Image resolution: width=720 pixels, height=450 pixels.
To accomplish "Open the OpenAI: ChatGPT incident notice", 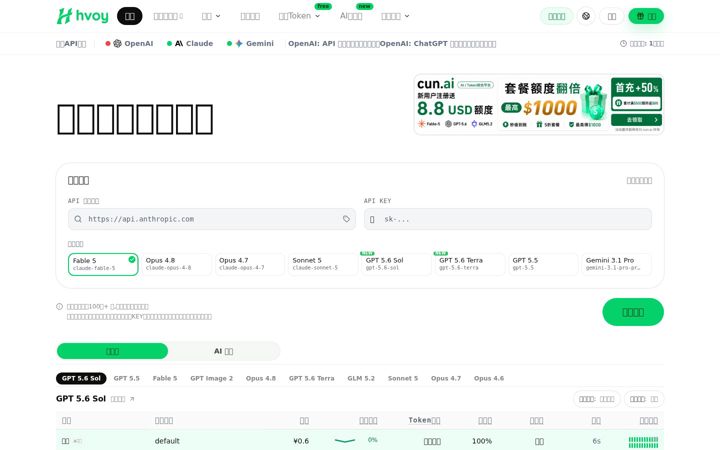I will coord(438,44).
